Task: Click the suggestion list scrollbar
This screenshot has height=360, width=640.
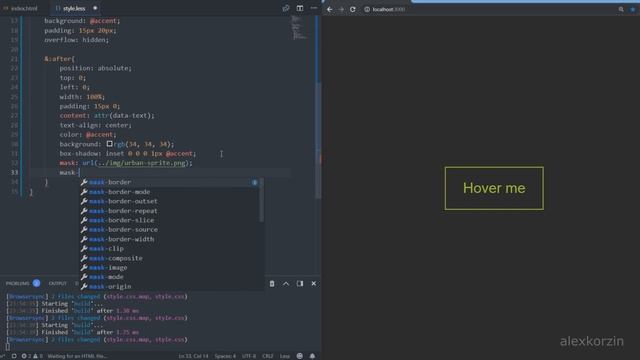Action: [x=262, y=201]
